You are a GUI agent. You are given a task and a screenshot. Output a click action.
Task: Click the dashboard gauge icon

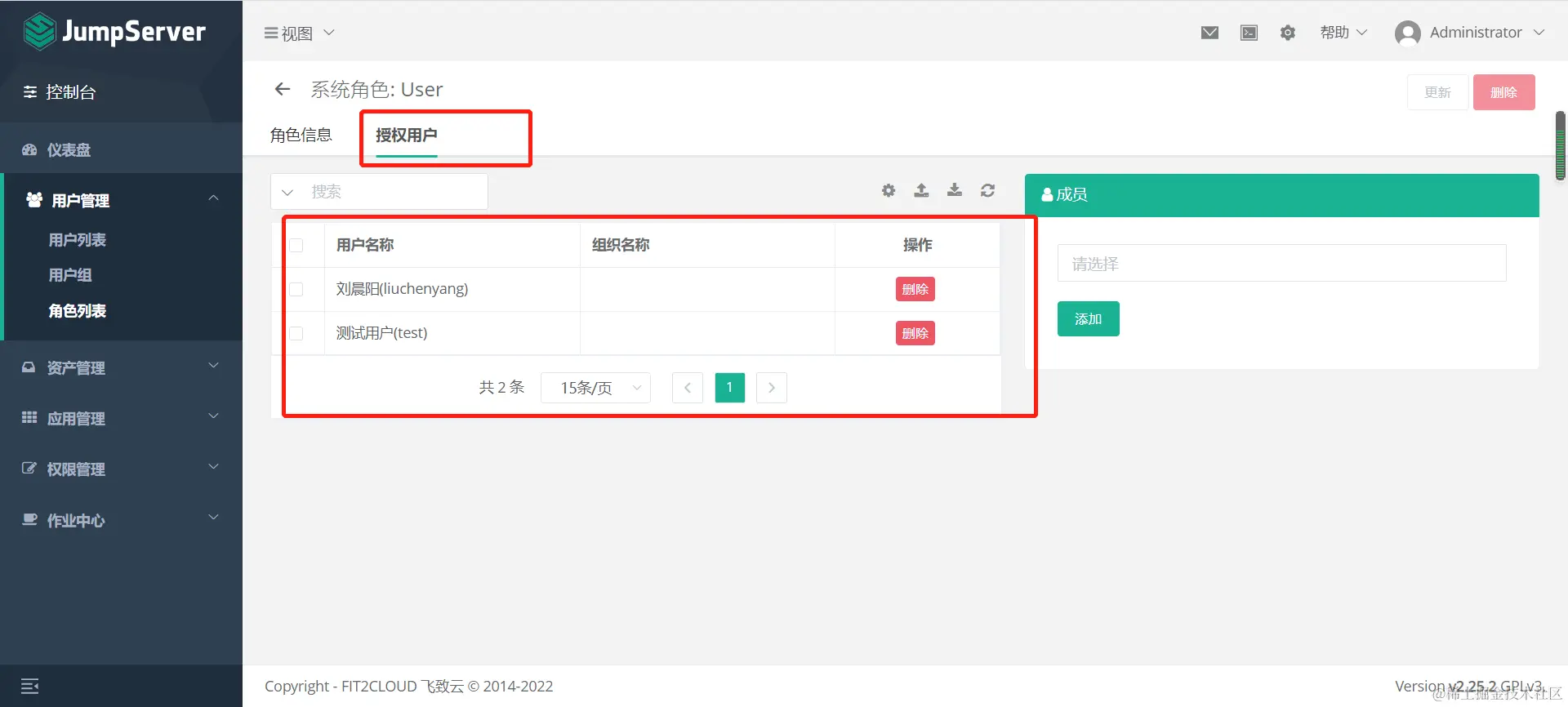pyautogui.click(x=29, y=149)
